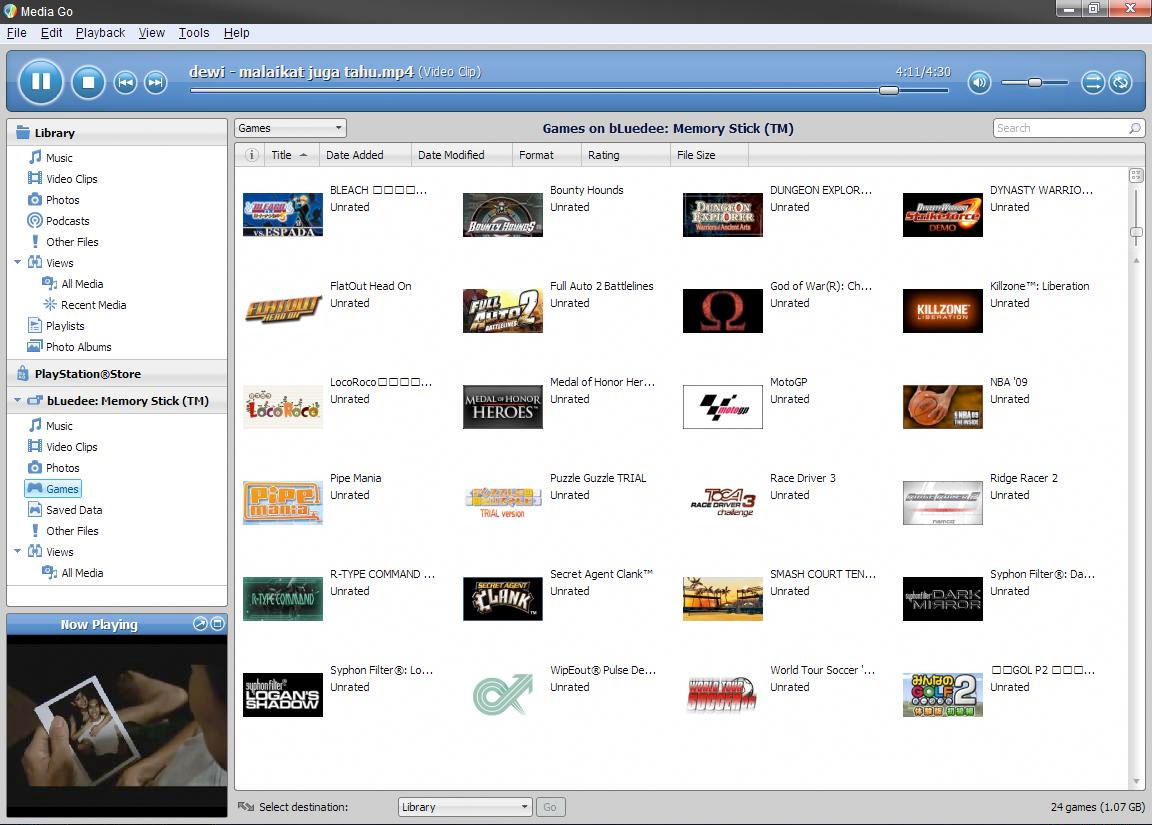Viewport: 1152px width, 825px height.
Task: Sort by Date Added column
Action: tap(364, 155)
